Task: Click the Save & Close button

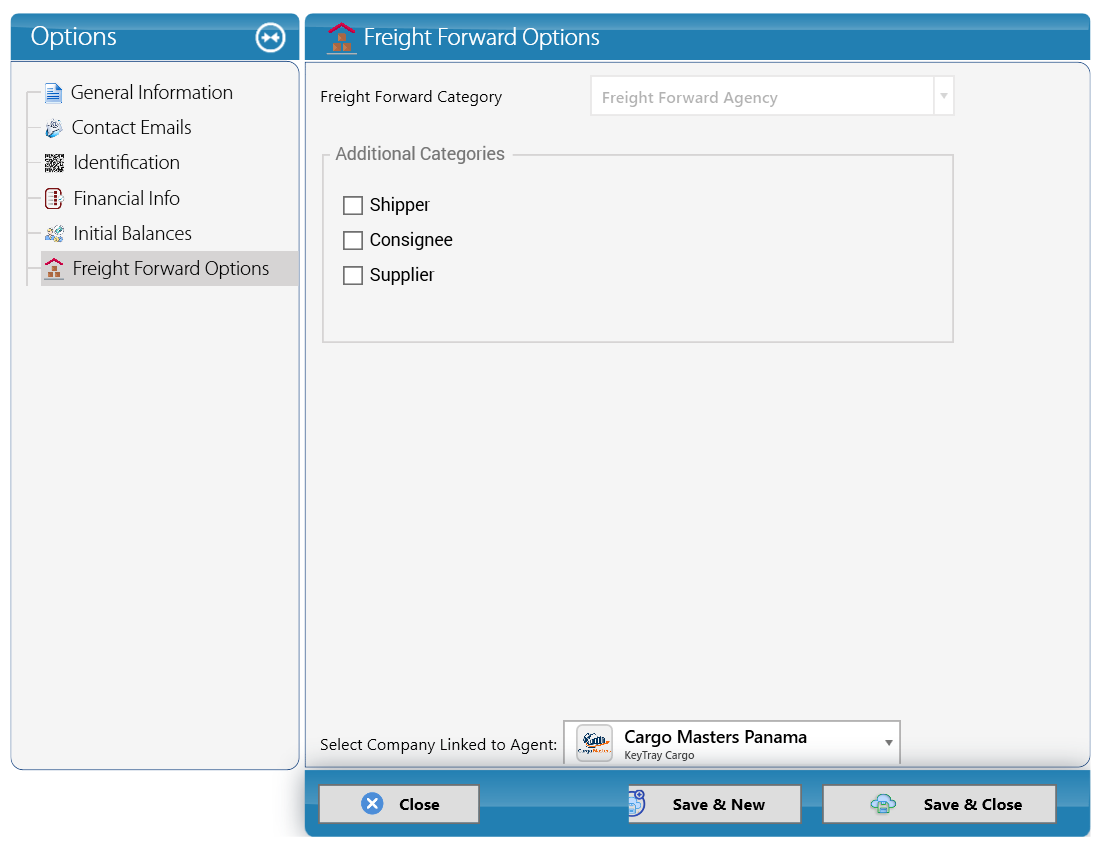Action: coord(939,804)
